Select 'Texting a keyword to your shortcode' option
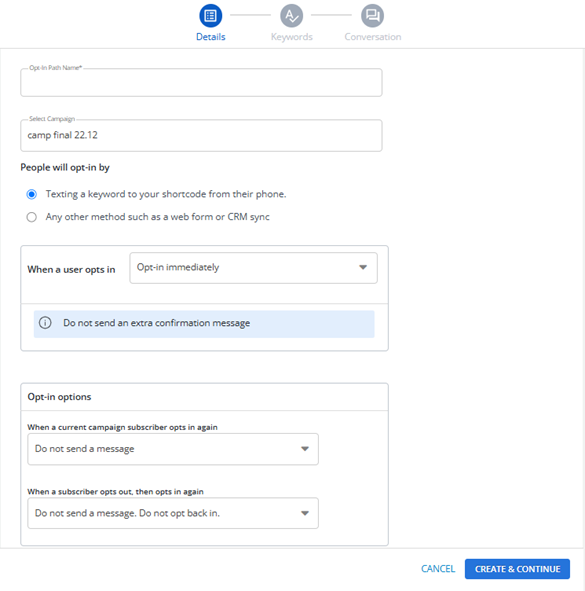Image resolution: width=585 pixels, height=591 pixels. click(32, 194)
